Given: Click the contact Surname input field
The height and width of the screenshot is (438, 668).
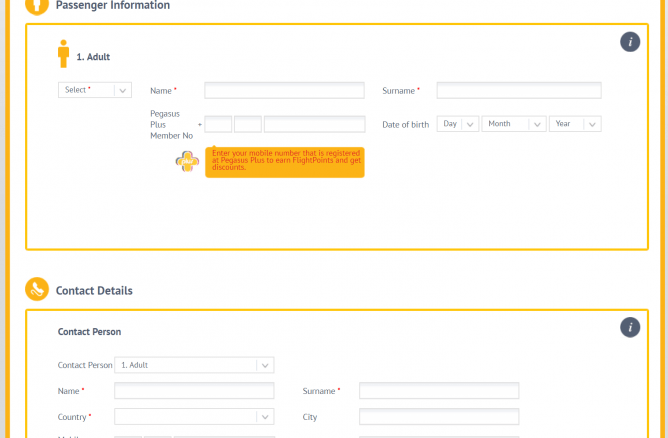Looking at the screenshot, I should tap(439, 391).
